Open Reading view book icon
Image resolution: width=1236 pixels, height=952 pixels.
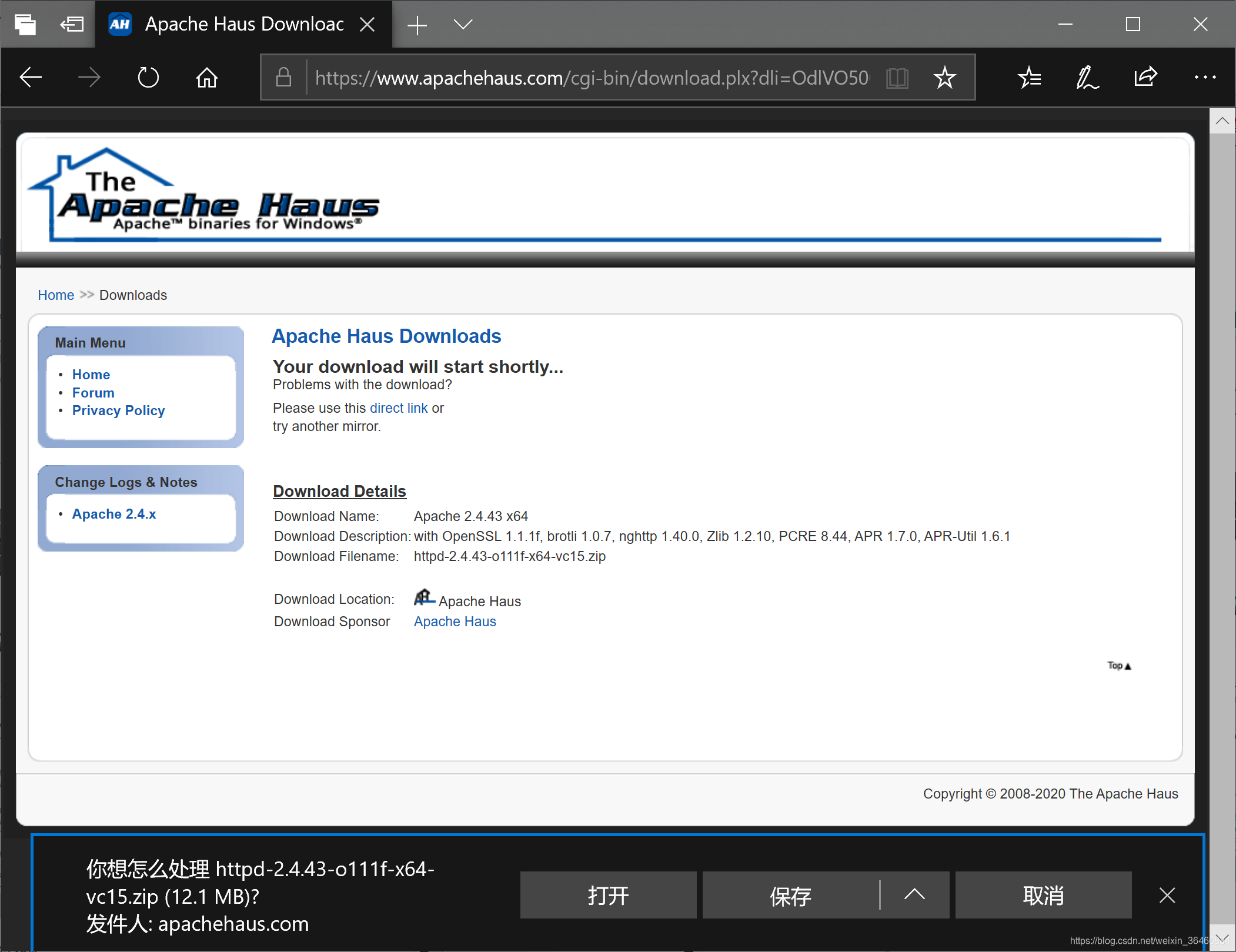[897, 78]
